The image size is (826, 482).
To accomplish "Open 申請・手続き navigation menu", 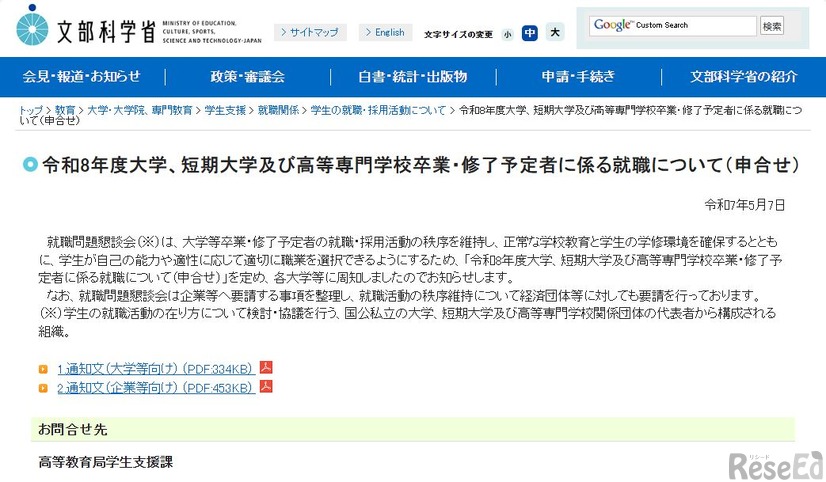I will click(578, 76).
